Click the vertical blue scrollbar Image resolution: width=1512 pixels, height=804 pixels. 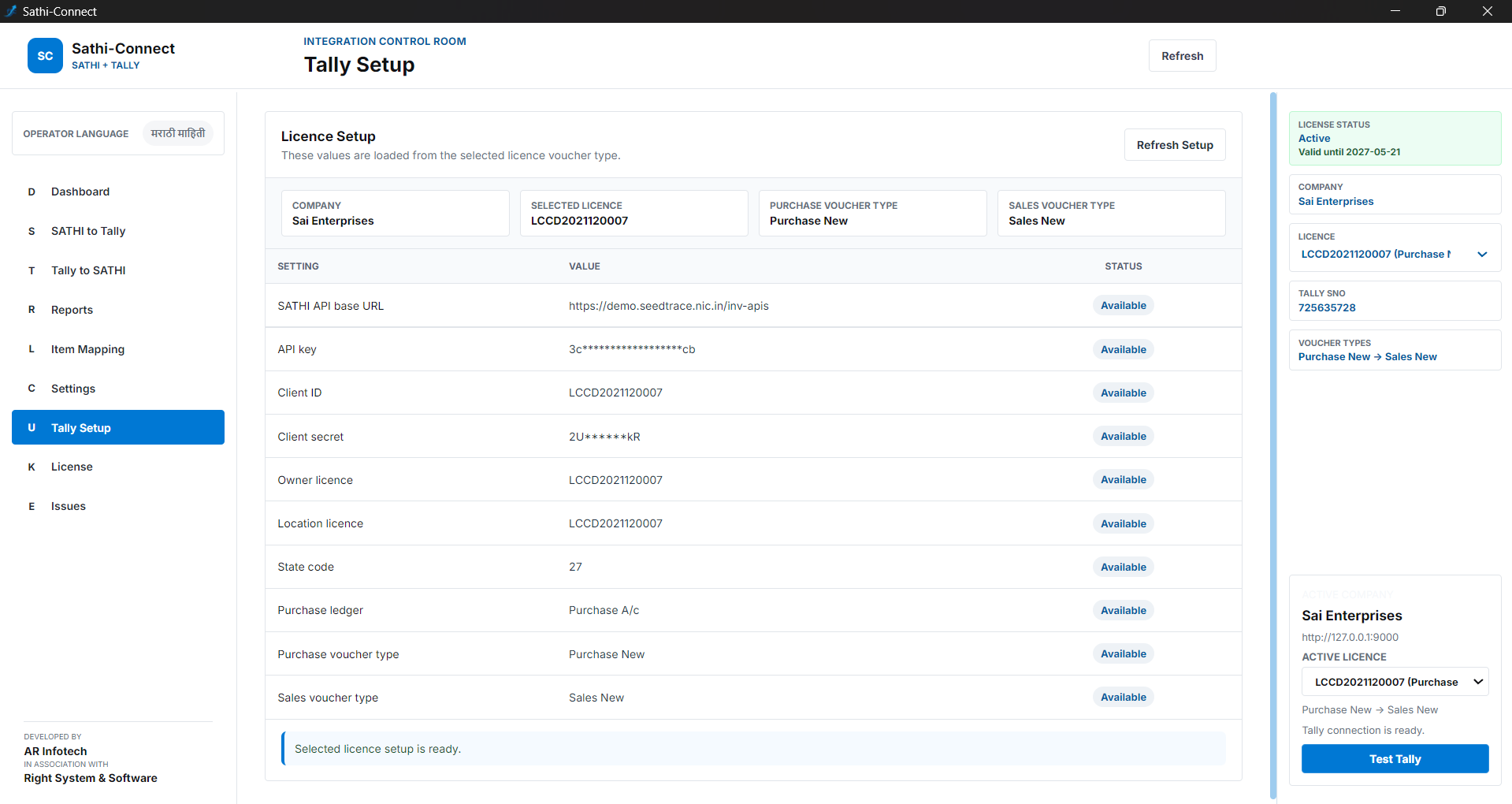tap(1273, 445)
